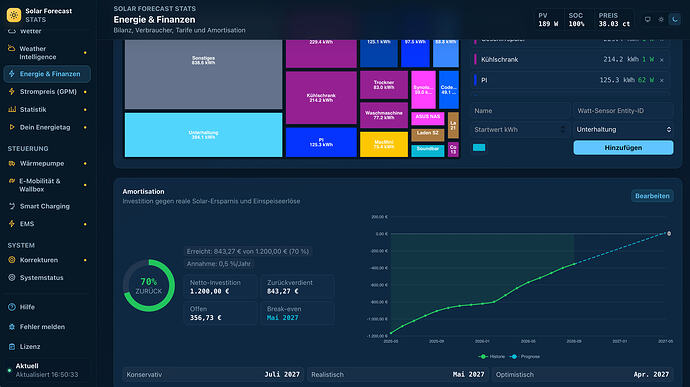
Task: Click the EMS bolt icon
Action: pyautogui.click(x=12, y=224)
